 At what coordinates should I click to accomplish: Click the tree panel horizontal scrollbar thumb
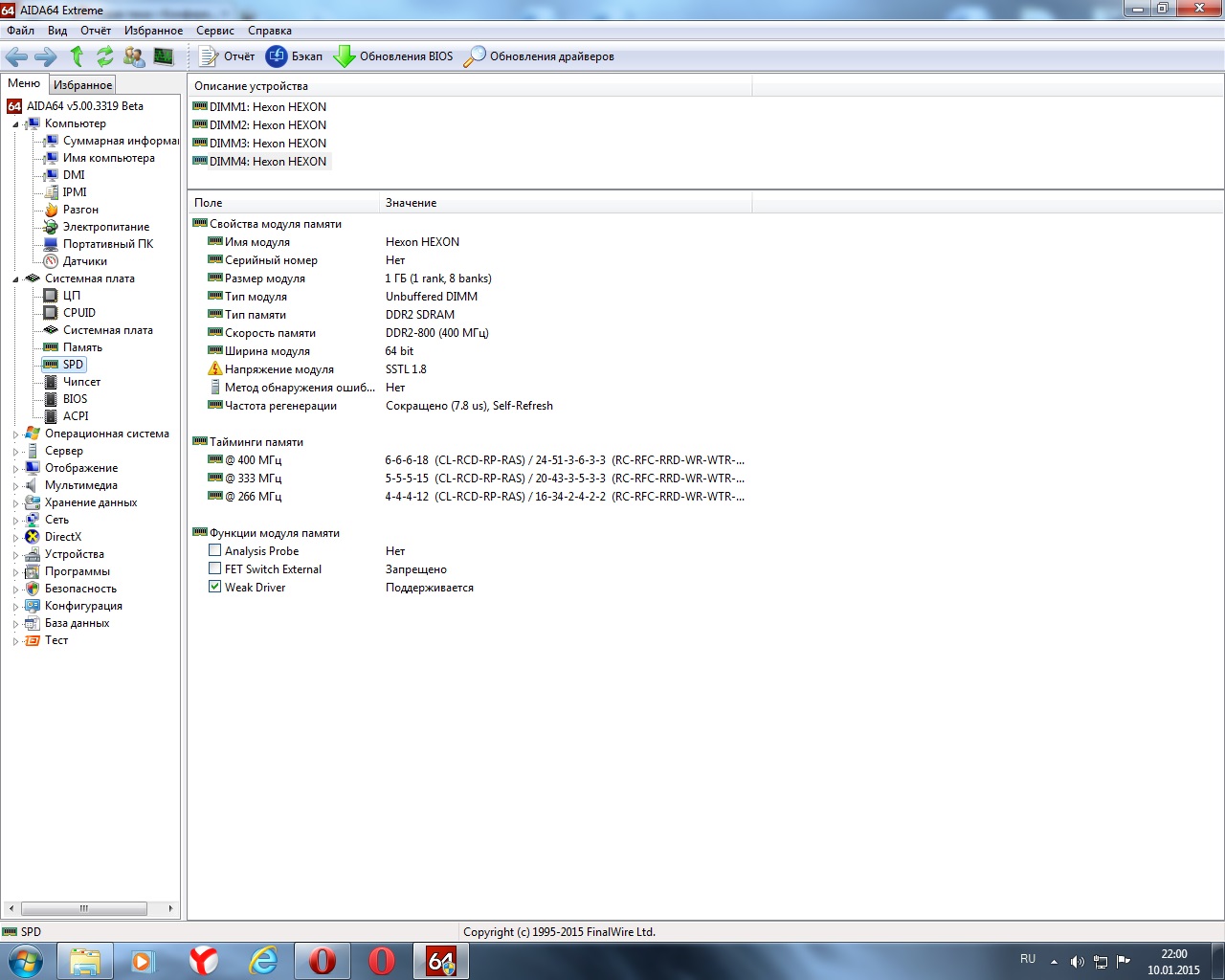pyautogui.click(x=84, y=908)
